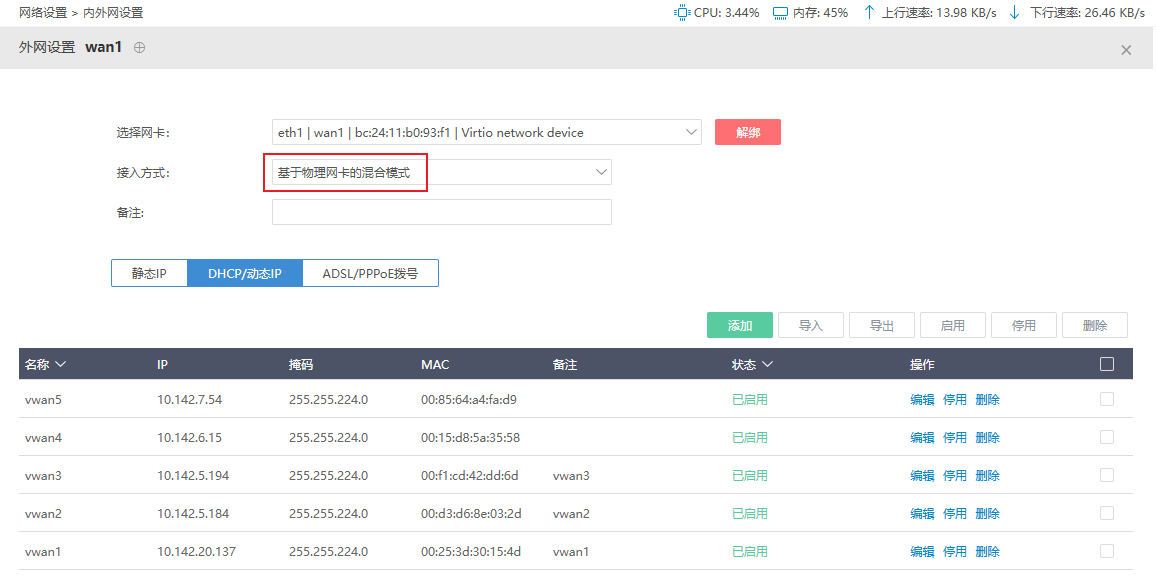Click the green 添加 button

tap(739, 326)
